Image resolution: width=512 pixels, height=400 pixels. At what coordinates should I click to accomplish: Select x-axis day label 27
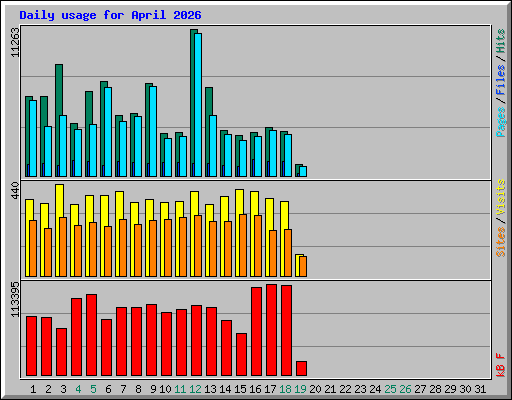420,389
